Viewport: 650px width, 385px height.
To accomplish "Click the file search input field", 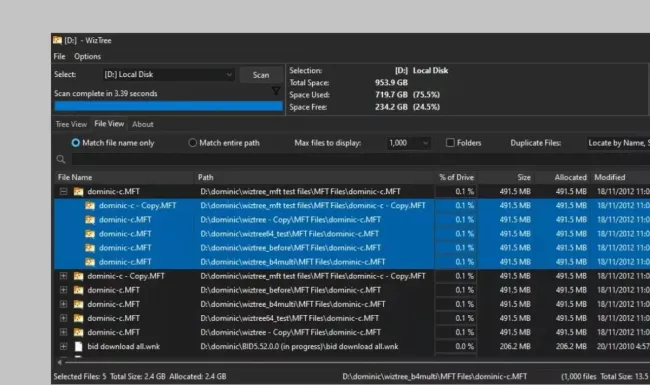I will click(361, 159).
